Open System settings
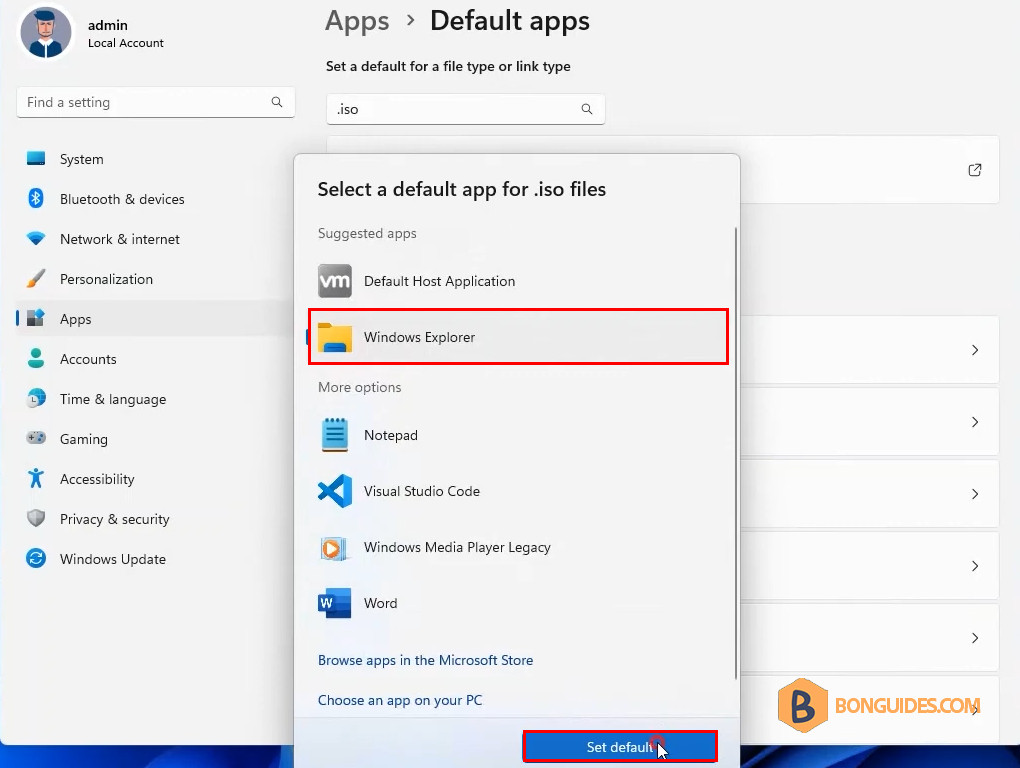The width and height of the screenshot is (1020, 768). click(81, 159)
